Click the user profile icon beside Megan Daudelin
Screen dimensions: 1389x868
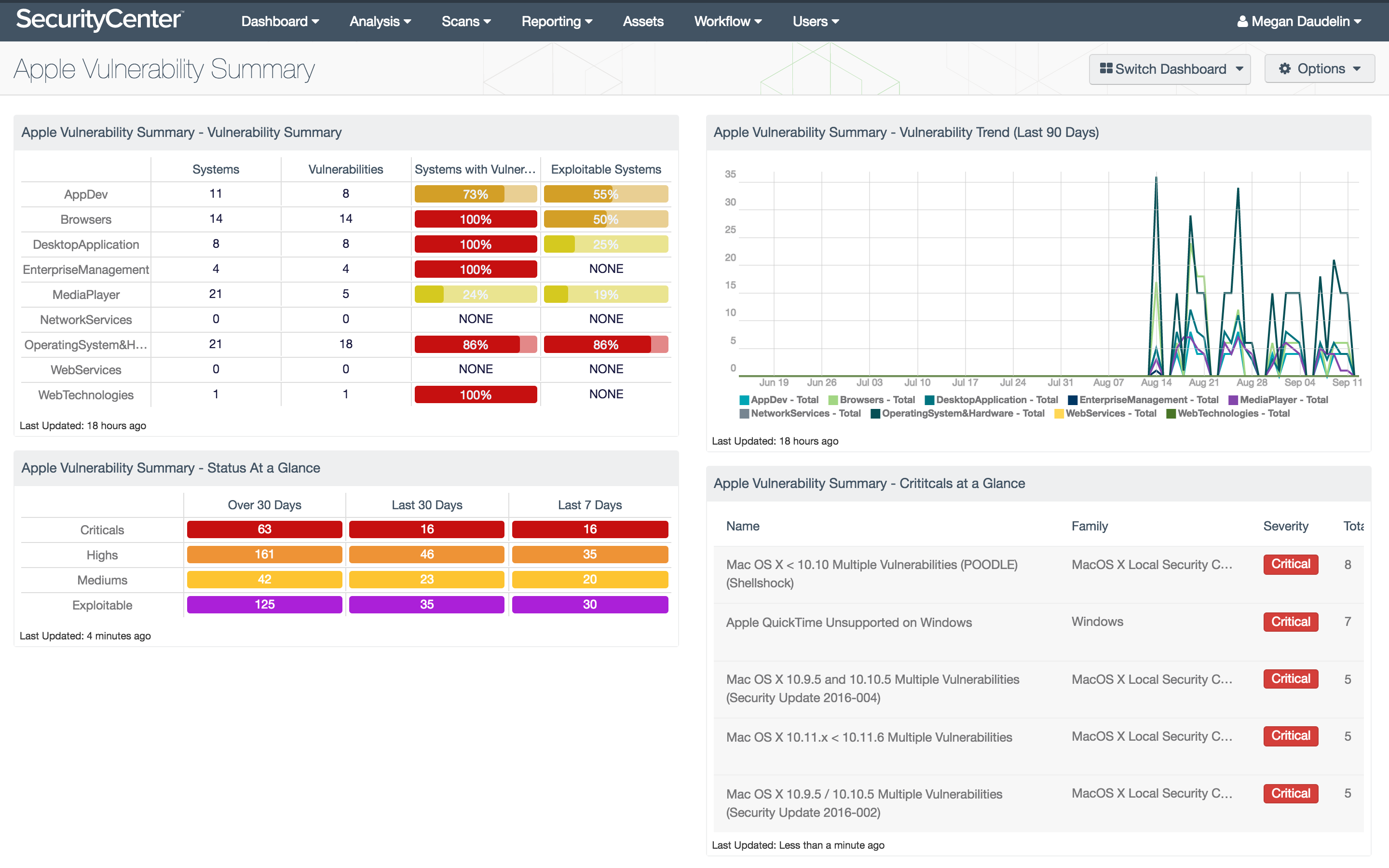coord(1242,22)
